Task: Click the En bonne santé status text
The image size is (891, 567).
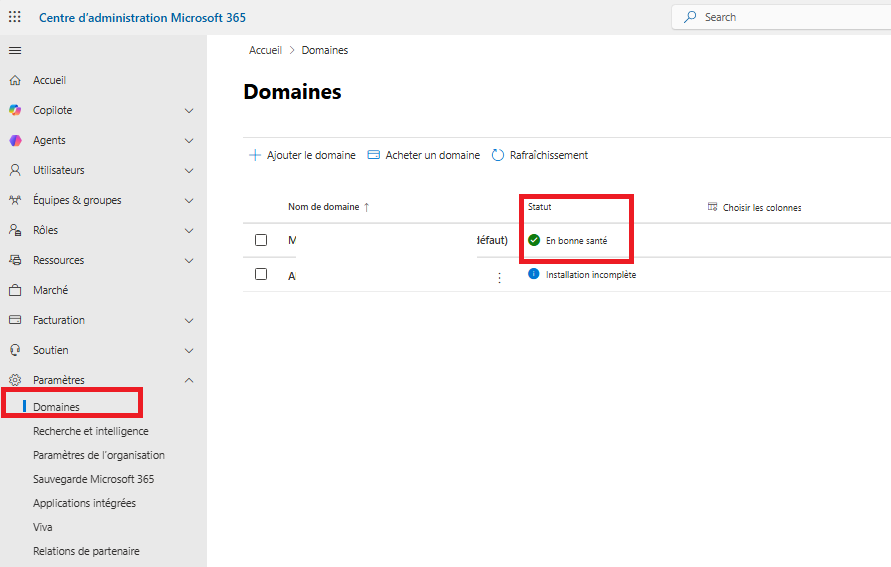Action: [577, 241]
